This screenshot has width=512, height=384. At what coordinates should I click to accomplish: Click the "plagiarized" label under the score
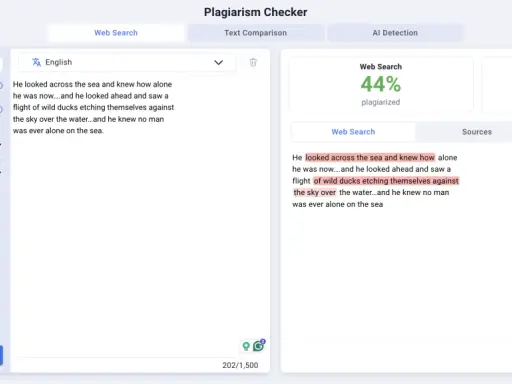[381, 102]
